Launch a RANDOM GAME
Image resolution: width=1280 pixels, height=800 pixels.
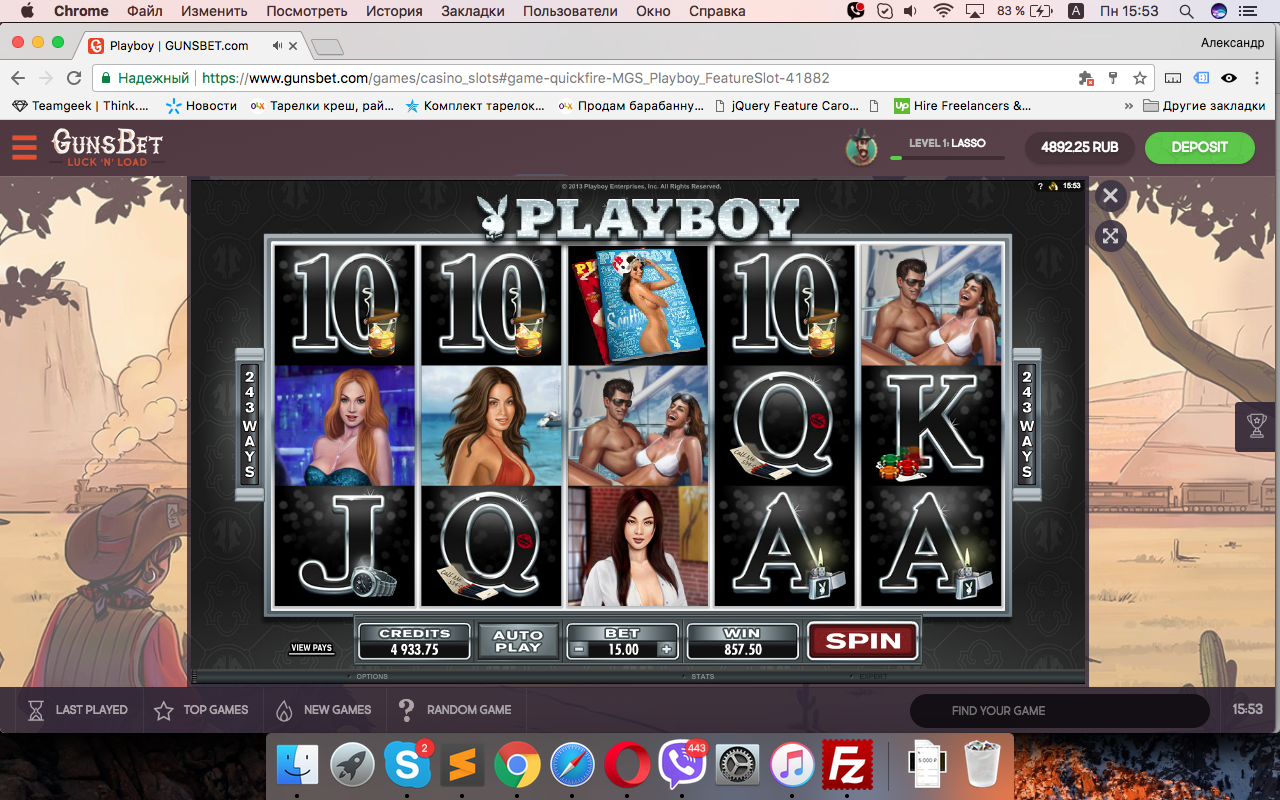point(455,710)
